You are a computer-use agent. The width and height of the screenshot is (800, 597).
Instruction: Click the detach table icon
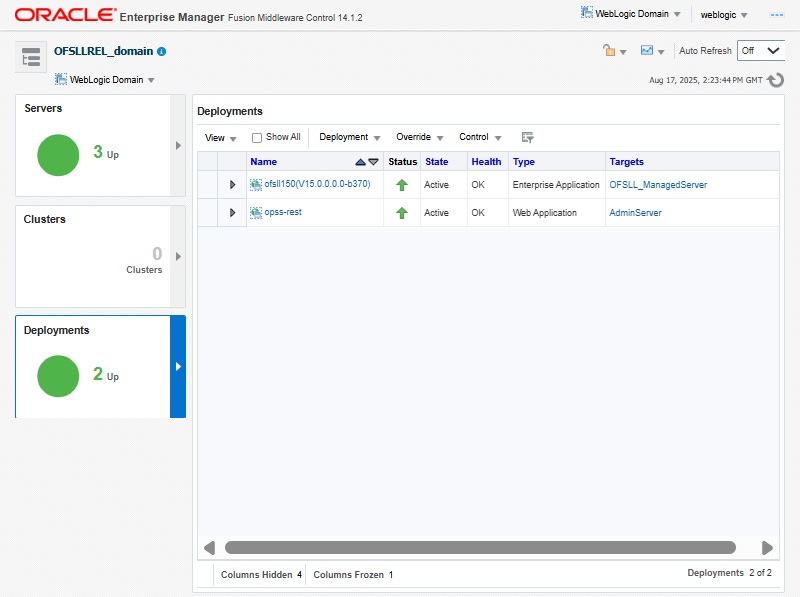pos(527,137)
